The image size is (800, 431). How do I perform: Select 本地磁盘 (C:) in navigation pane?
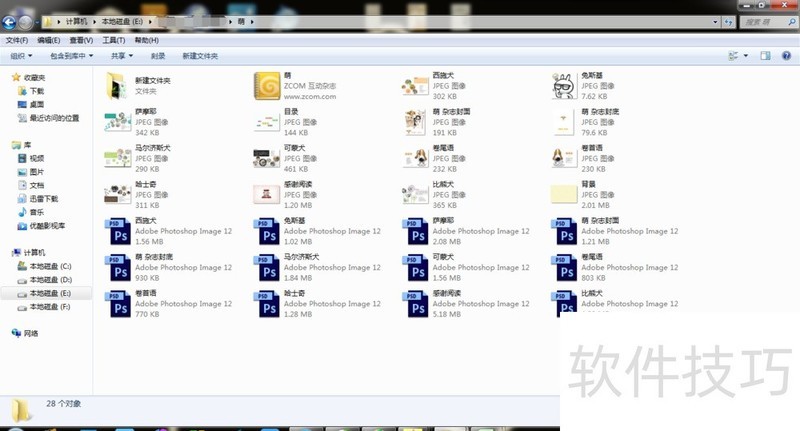click(49, 267)
